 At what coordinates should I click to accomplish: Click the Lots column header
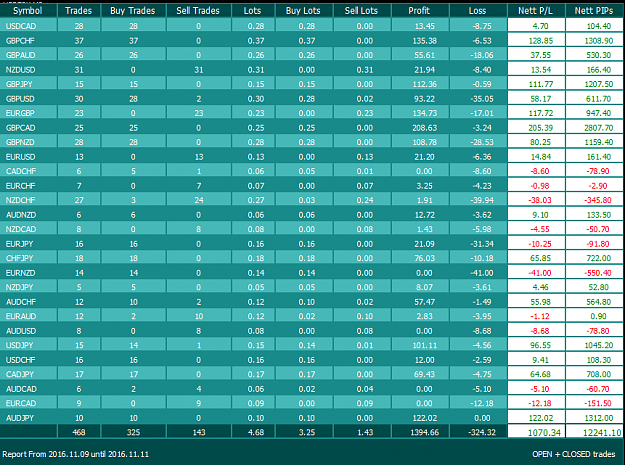click(x=252, y=11)
